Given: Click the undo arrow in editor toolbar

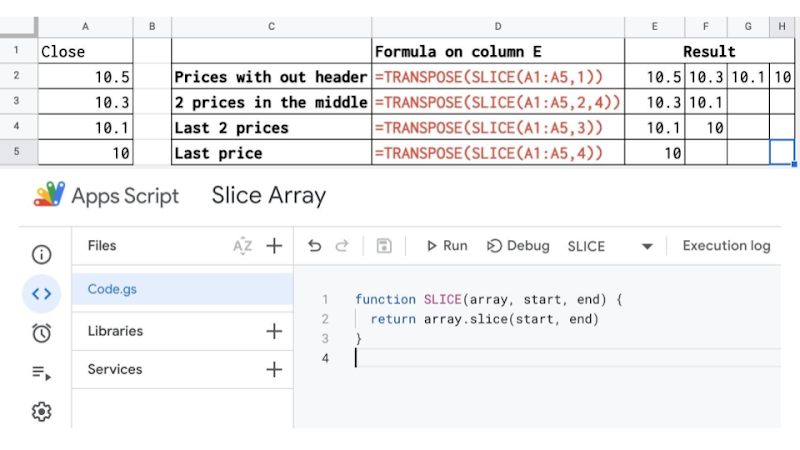Looking at the screenshot, I should point(314,246).
